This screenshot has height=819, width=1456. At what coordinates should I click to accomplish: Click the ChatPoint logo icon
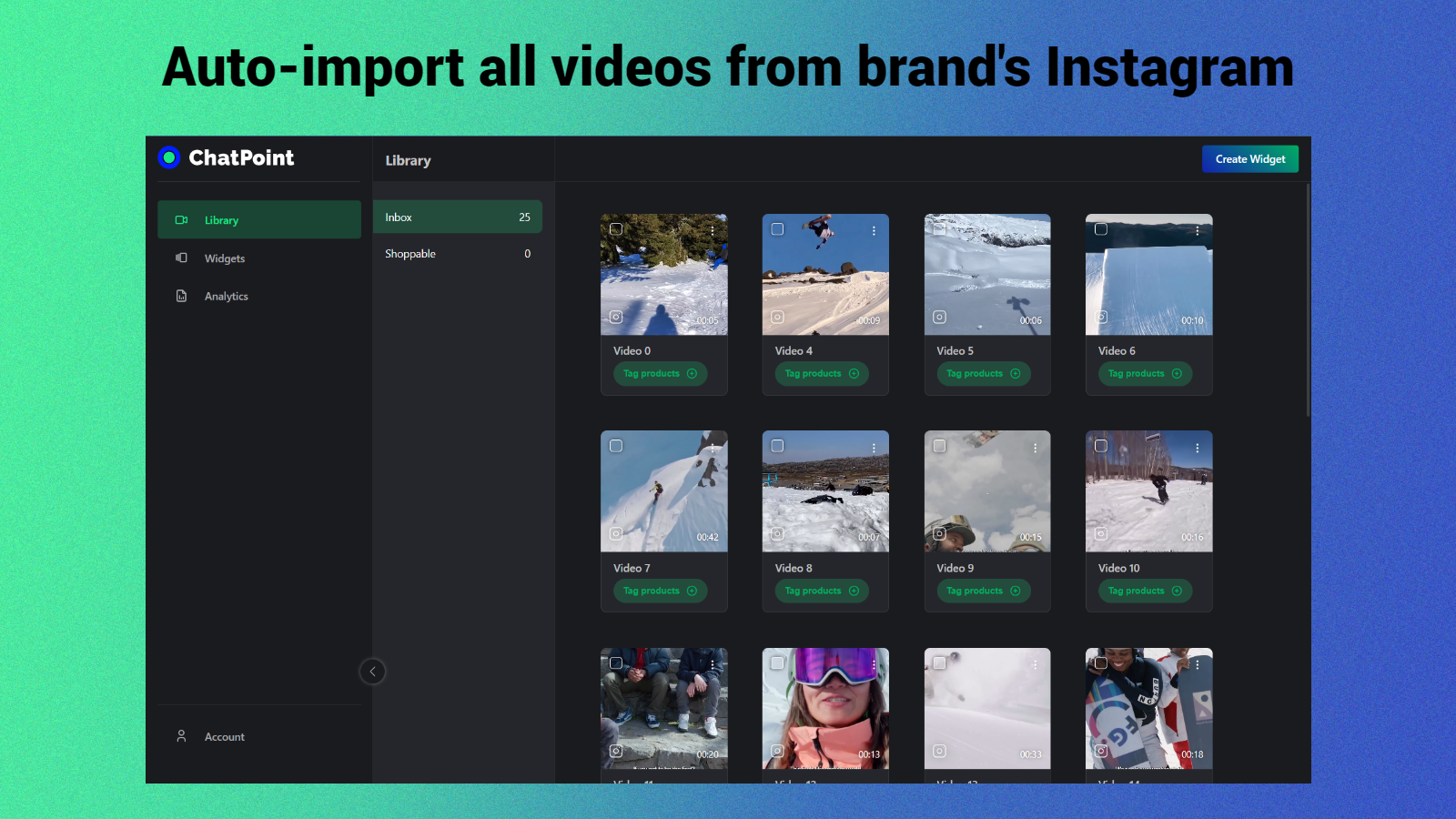click(168, 157)
